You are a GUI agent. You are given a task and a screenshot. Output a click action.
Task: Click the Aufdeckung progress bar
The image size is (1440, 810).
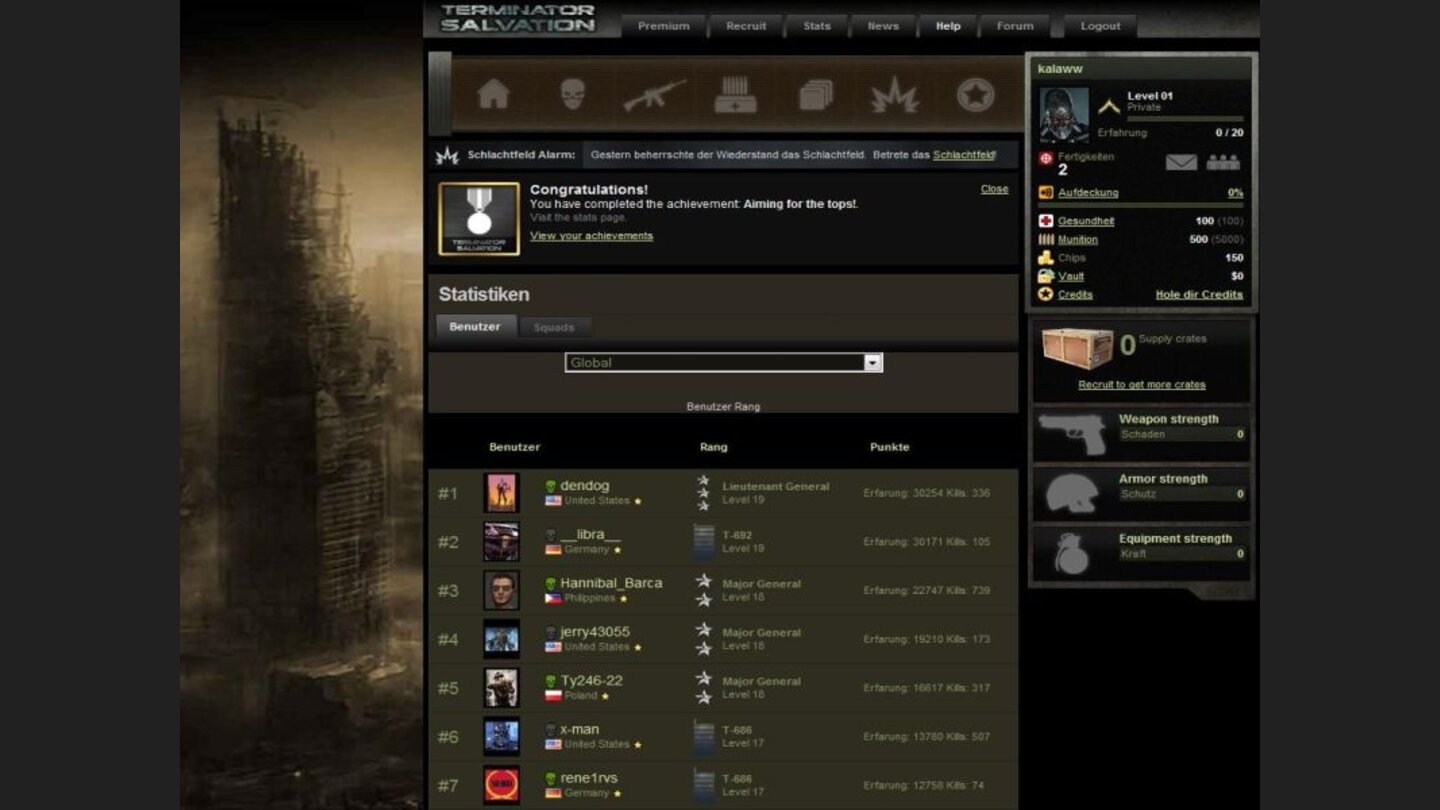pos(1141,205)
